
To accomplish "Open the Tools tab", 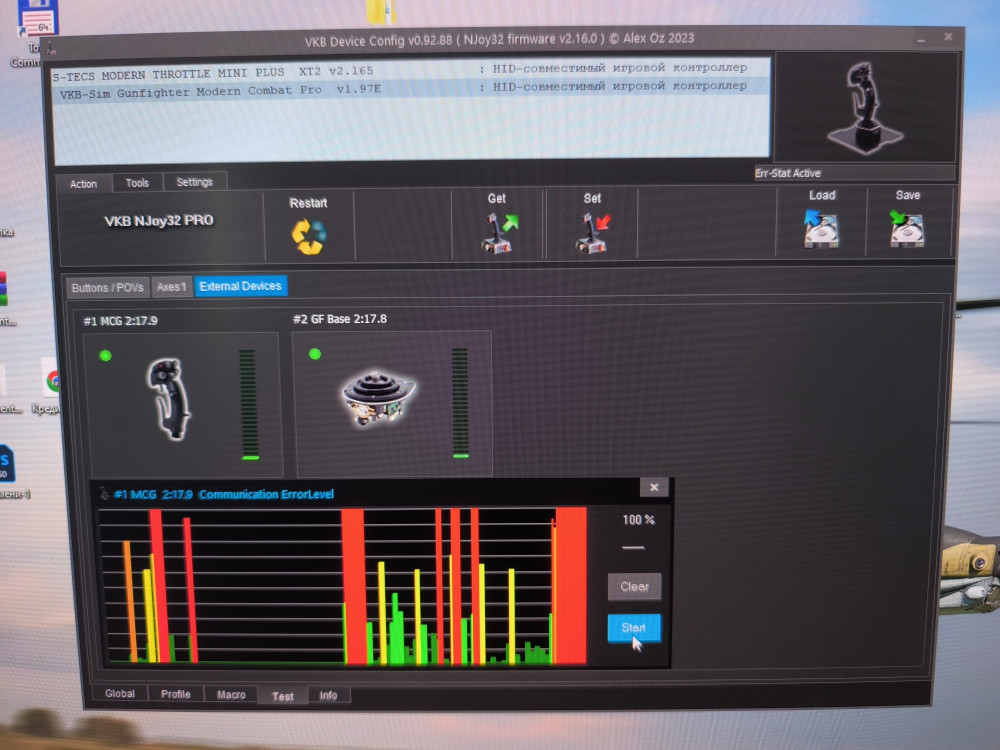I will [x=137, y=182].
